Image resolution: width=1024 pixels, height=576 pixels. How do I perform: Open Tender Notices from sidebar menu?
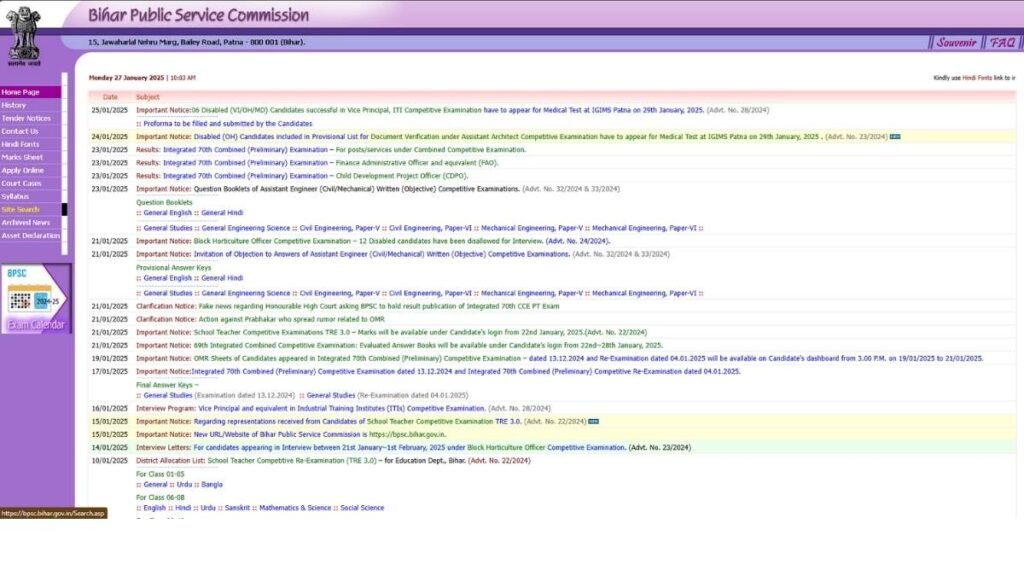coord(27,118)
